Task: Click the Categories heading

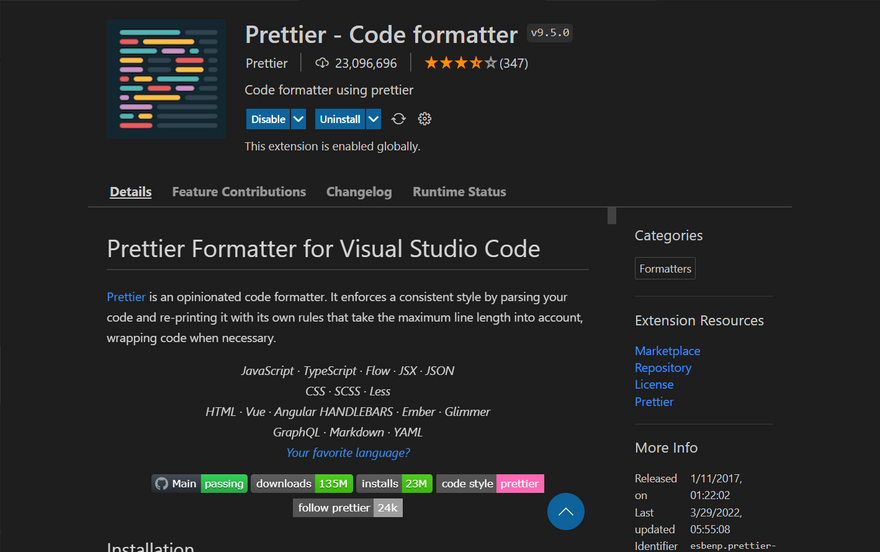Action: pos(668,236)
